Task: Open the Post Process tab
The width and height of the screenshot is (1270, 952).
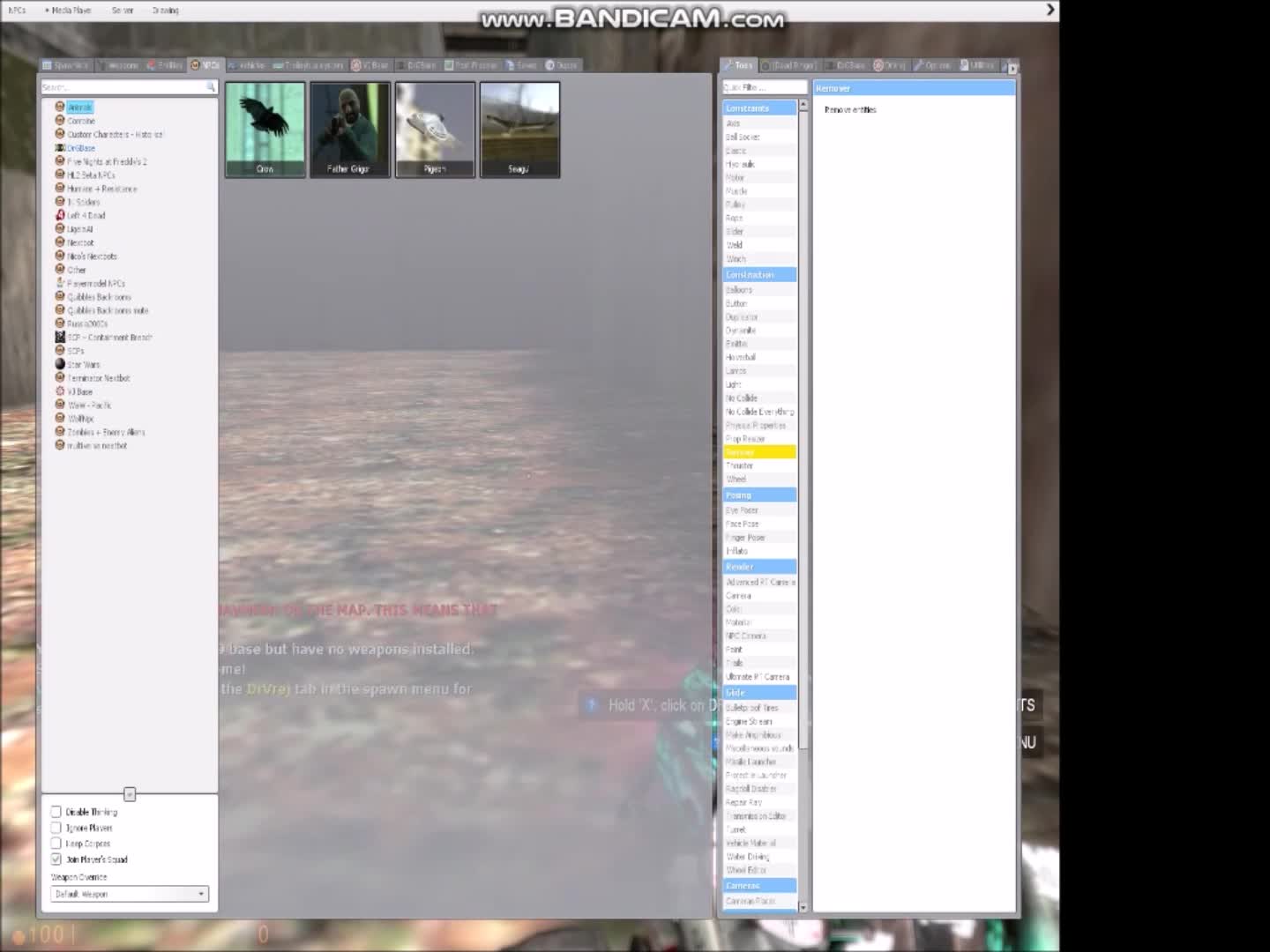Action: pyautogui.click(x=472, y=65)
